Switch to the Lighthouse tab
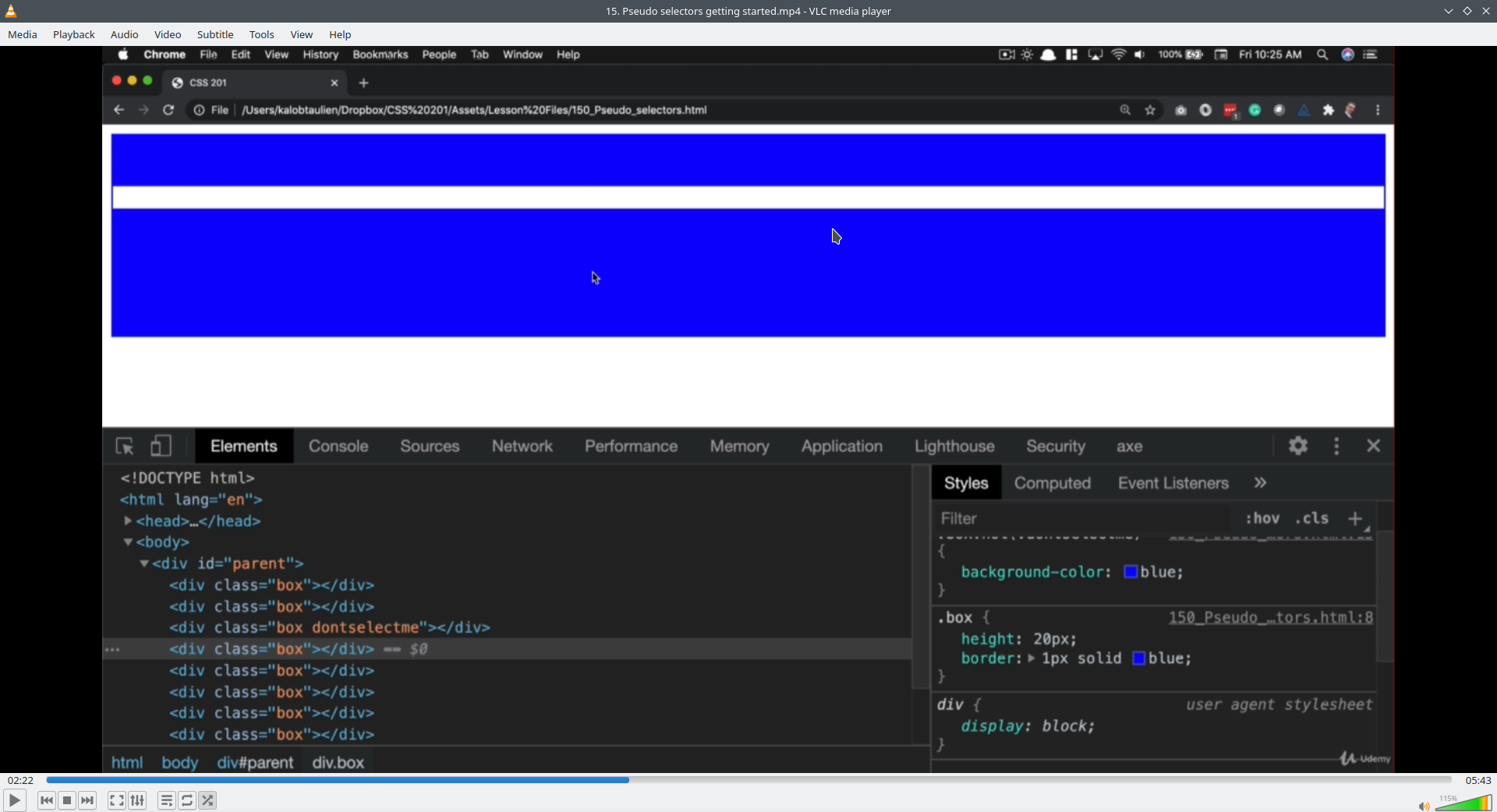 [955, 447]
